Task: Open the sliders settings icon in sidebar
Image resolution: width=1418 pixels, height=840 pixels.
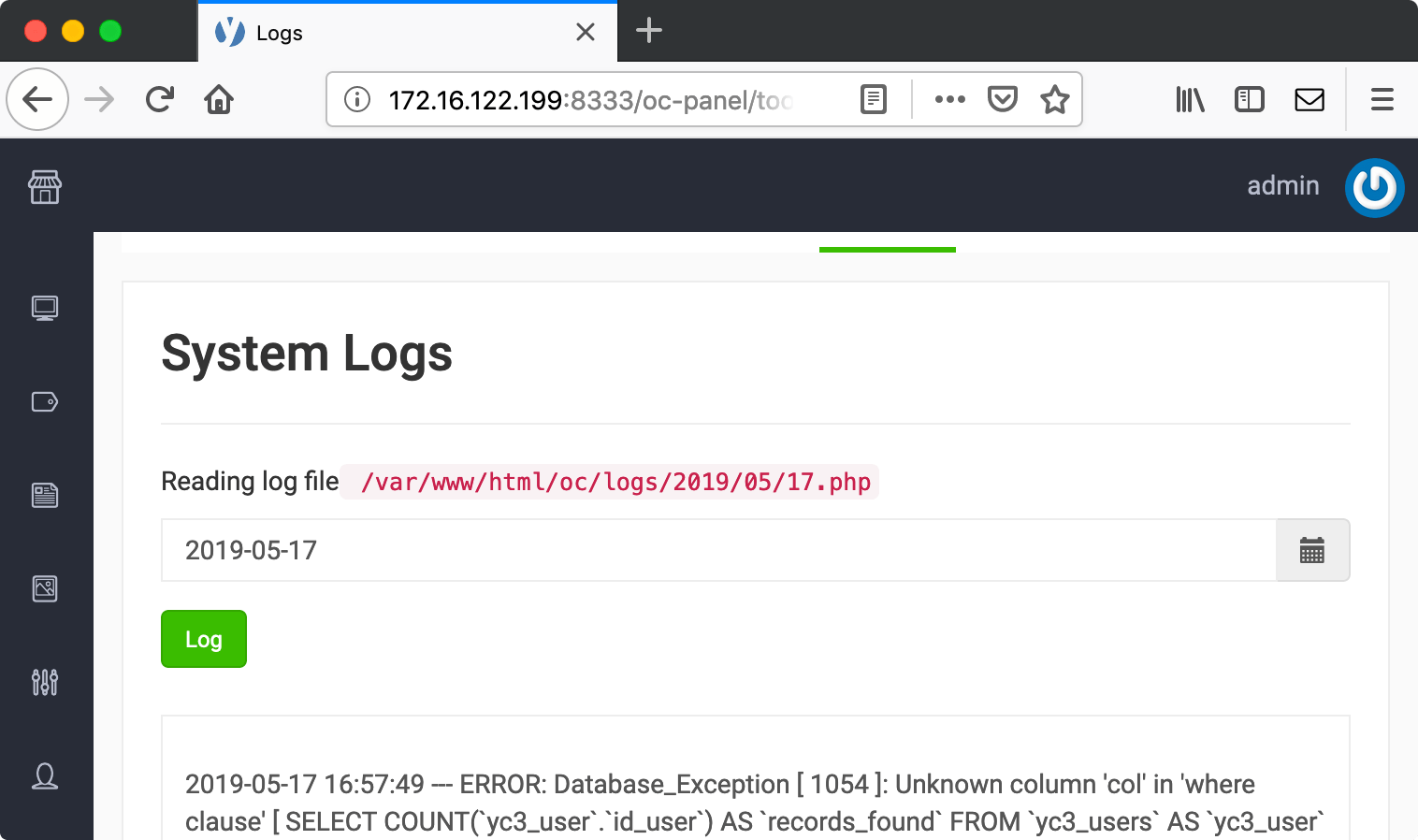Action: [45, 682]
